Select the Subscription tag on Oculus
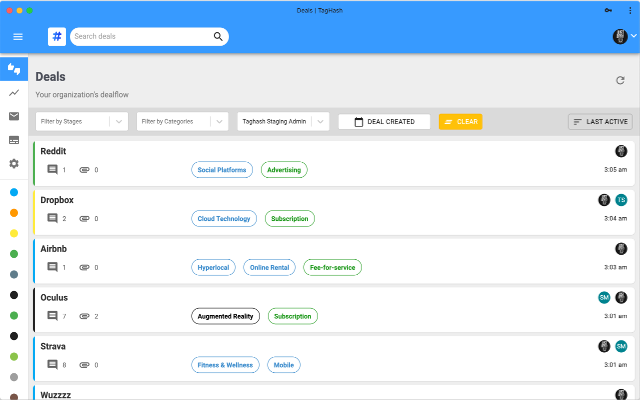Viewport: 640px width, 400px height. [293, 316]
